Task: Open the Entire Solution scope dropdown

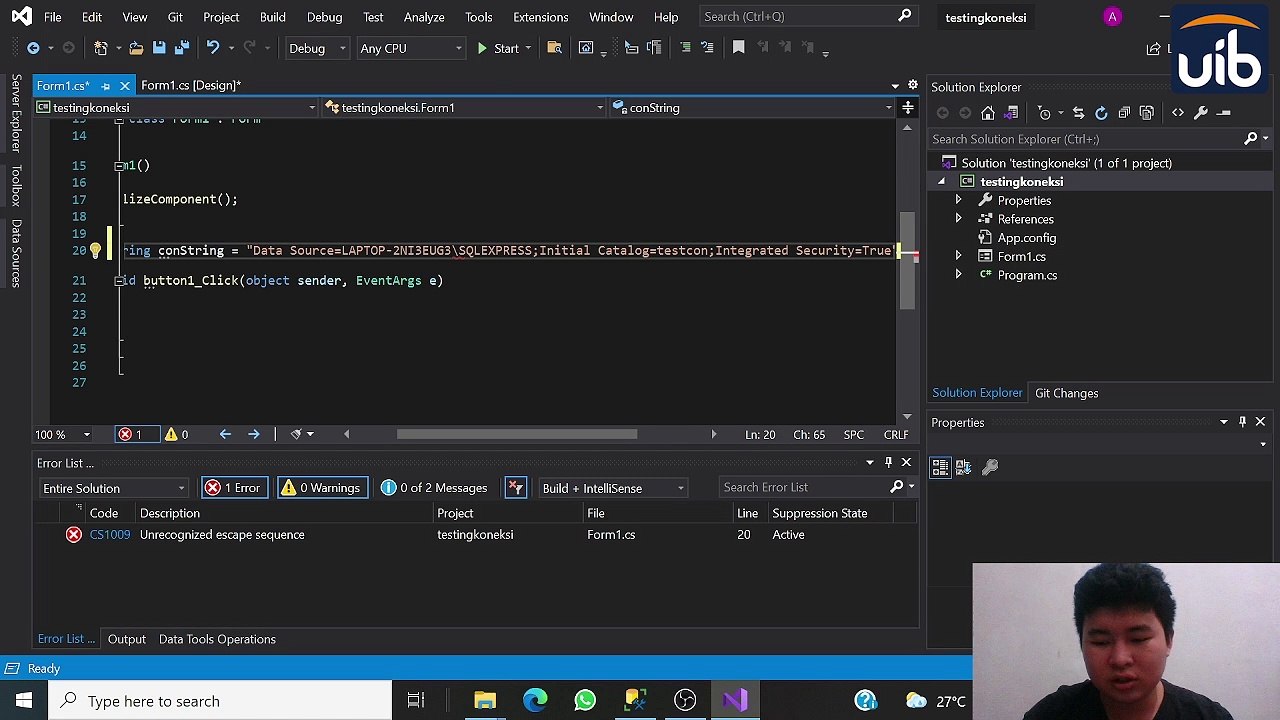Action: (x=114, y=488)
